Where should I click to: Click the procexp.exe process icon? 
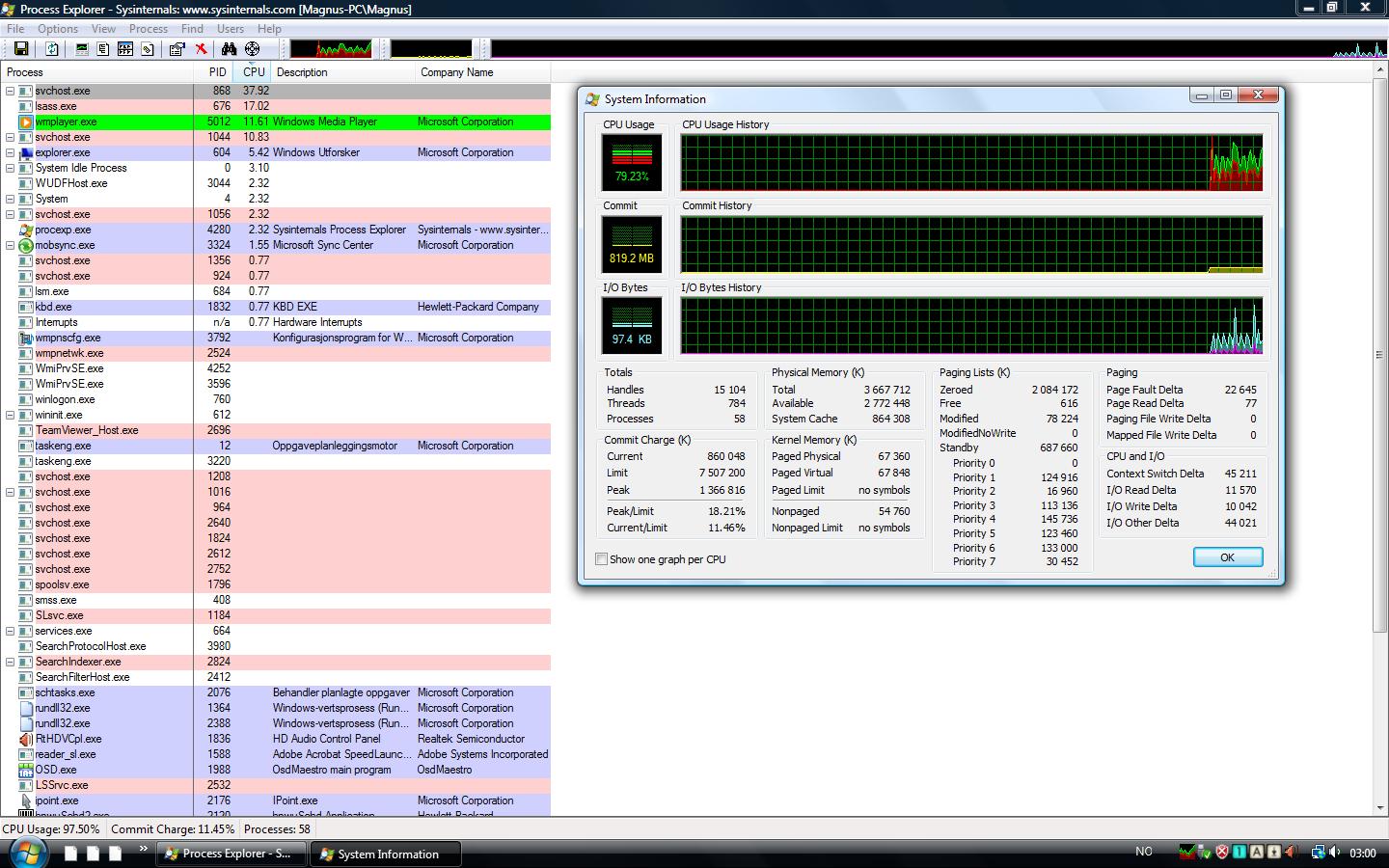pyautogui.click(x=26, y=230)
